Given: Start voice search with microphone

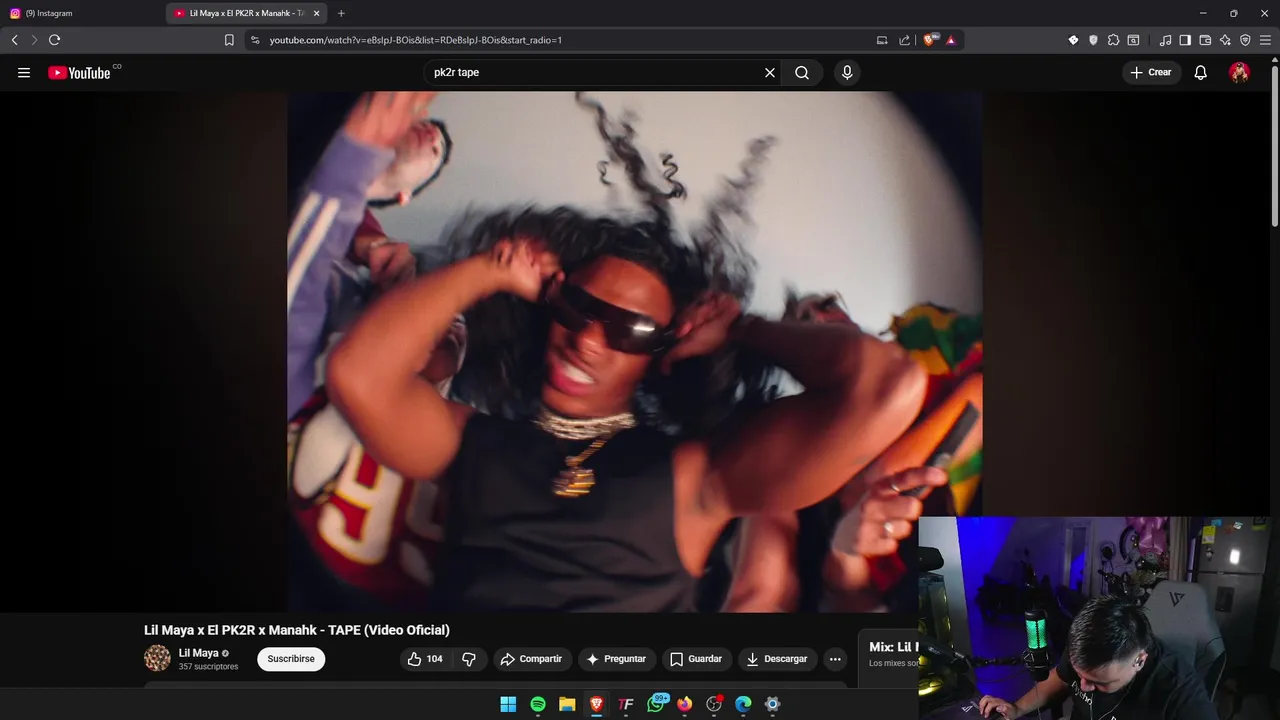Looking at the screenshot, I should pos(847,73).
